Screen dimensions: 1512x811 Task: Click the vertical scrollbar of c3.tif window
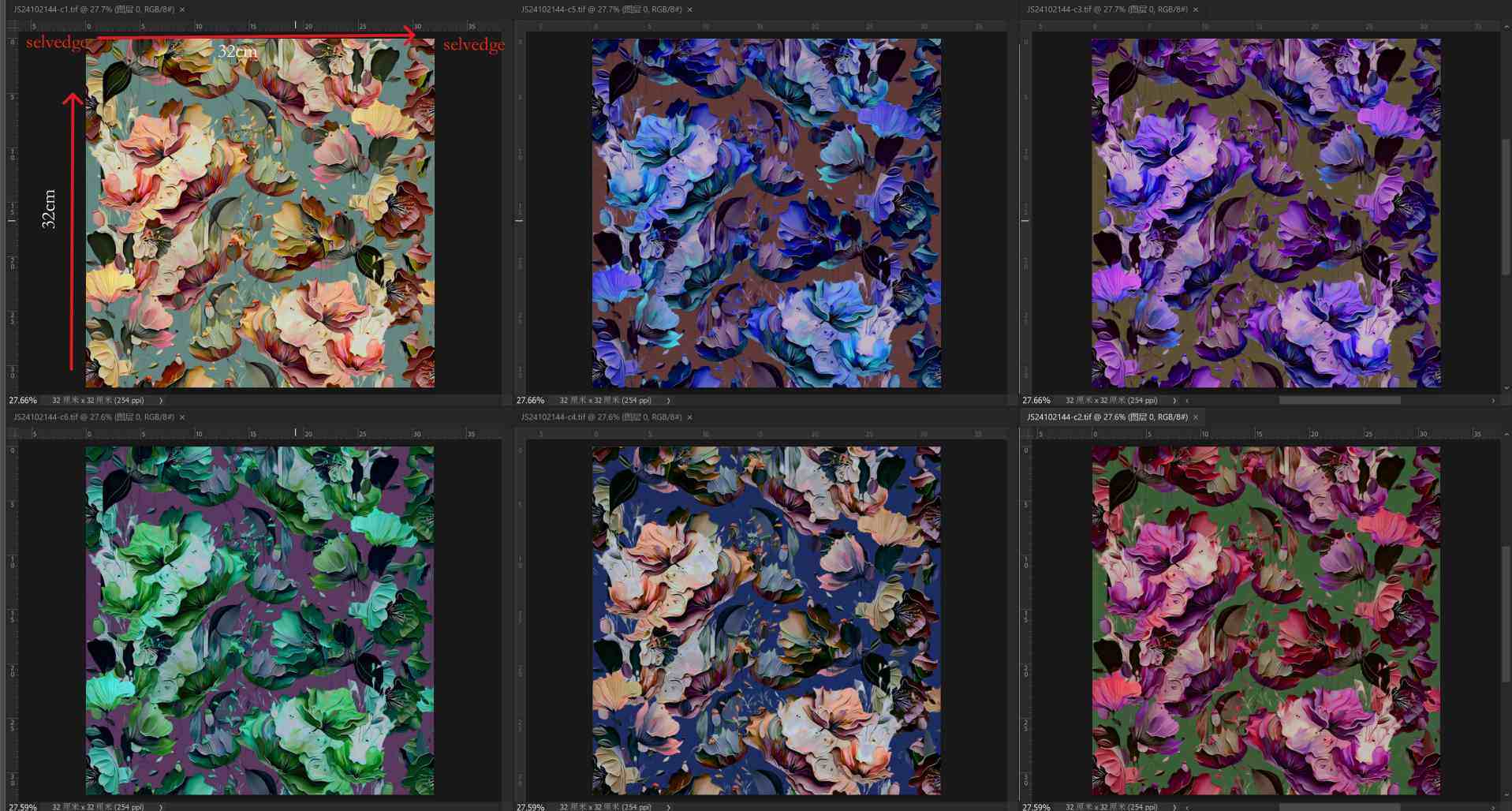[1506, 205]
